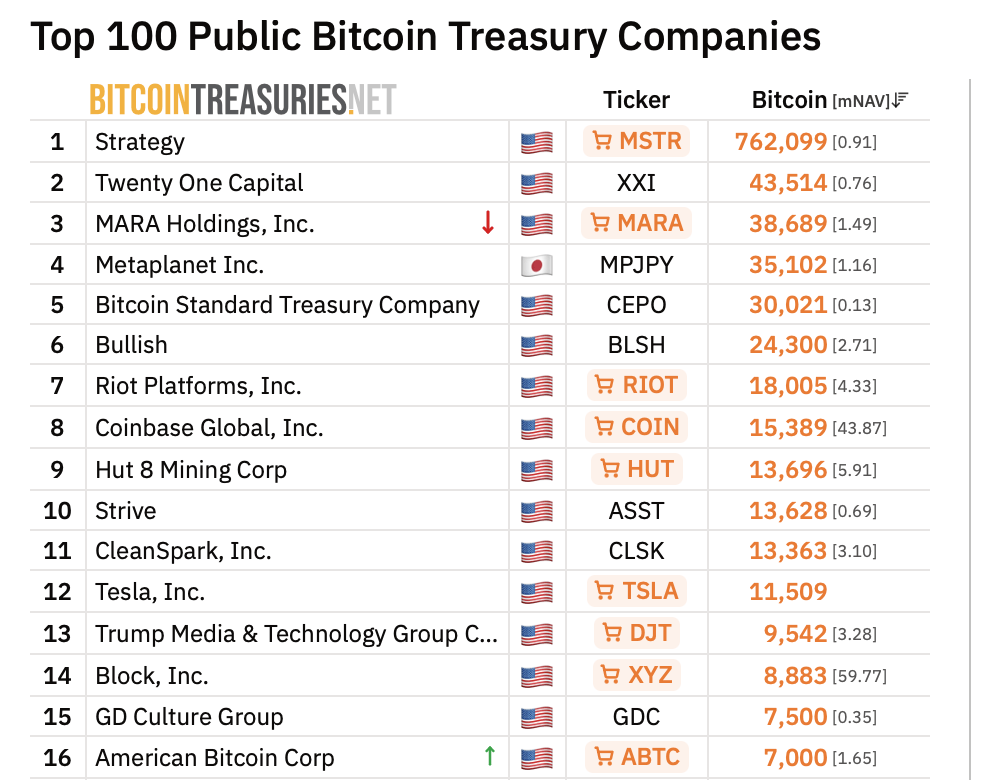The image size is (996, 780).
Task: Toggle the sort icon next to Bitcoin mNAV
Action: click(x=898, y=99)
